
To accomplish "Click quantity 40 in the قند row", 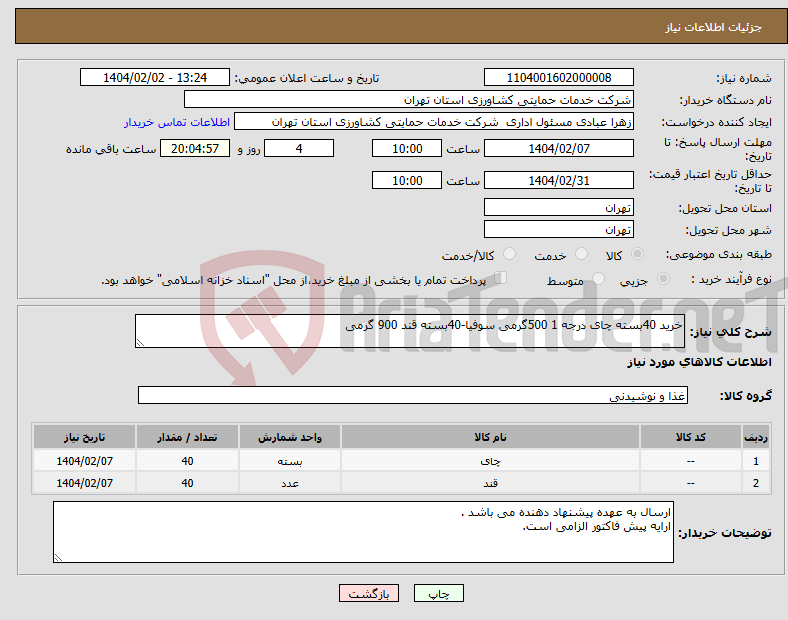I will [187, 483].
